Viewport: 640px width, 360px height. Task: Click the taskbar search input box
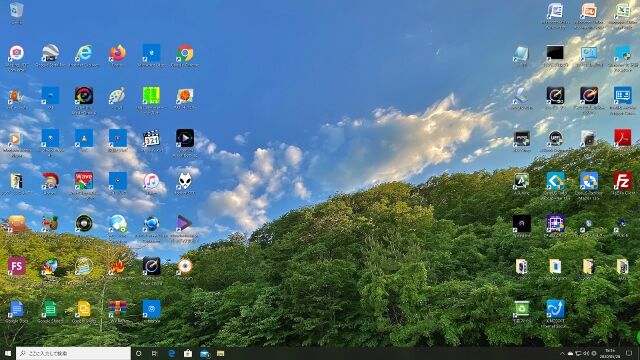73,353
